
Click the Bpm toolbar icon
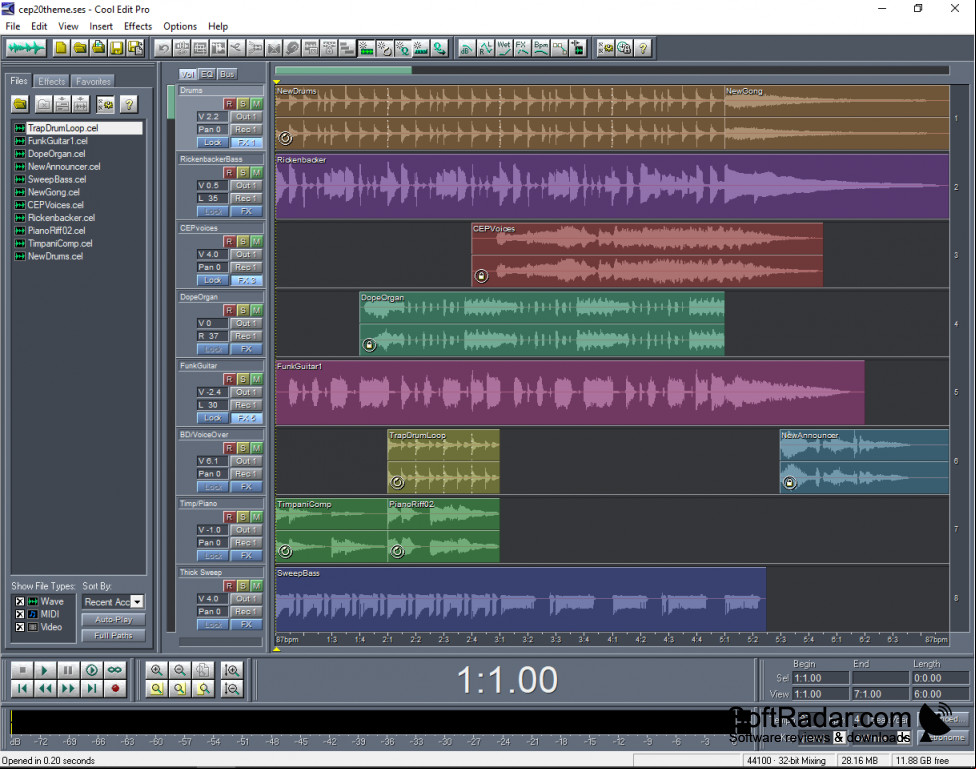[541, 48]
